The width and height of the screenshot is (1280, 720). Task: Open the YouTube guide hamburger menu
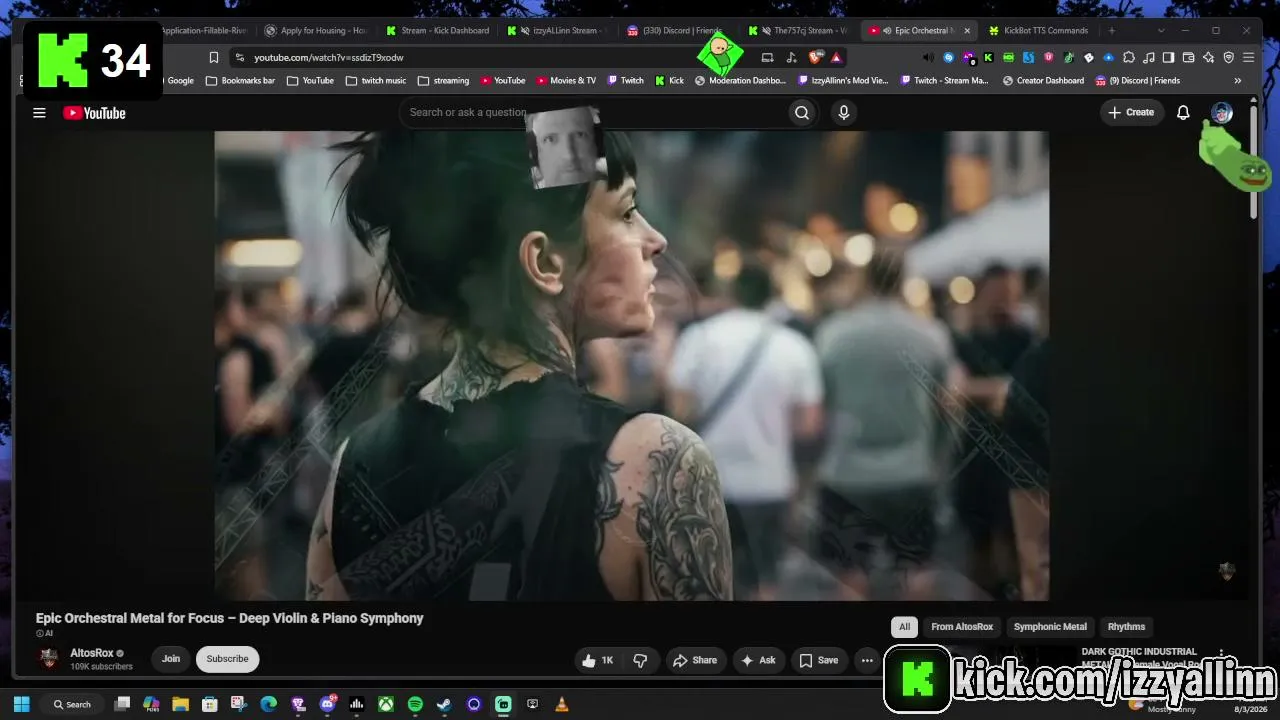39,113
